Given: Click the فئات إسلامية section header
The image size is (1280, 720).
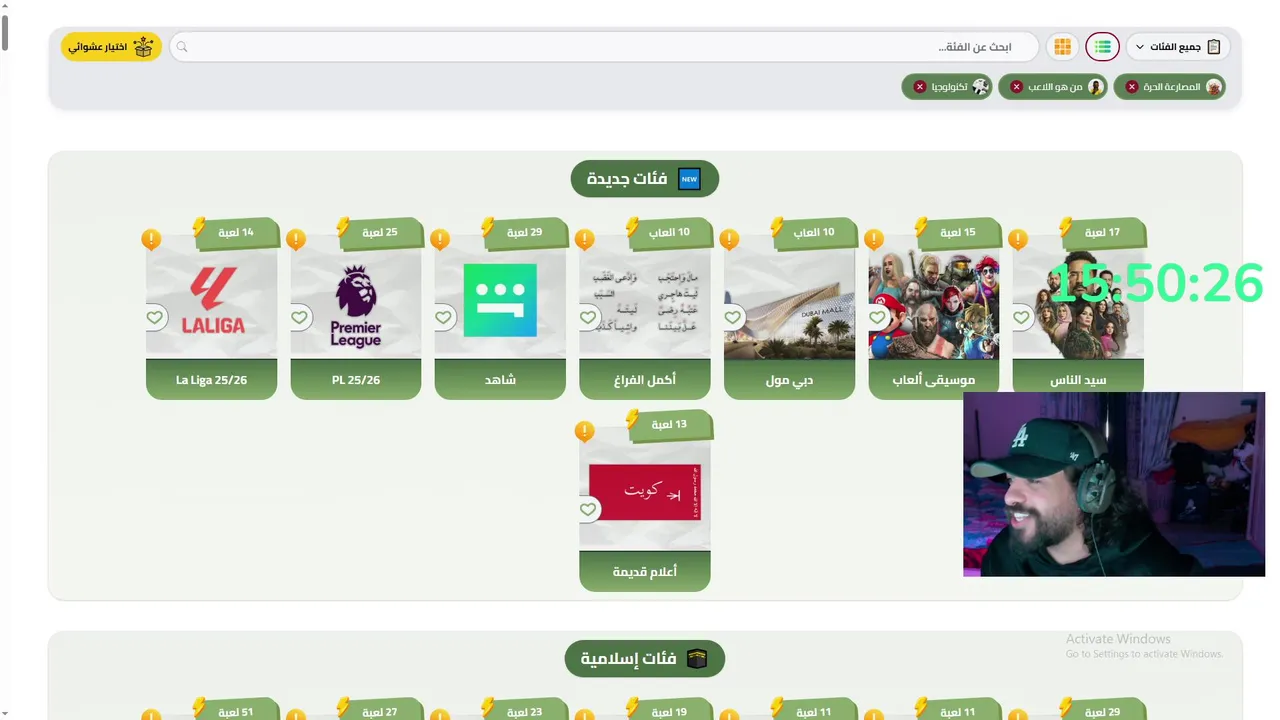Looking at the screenshot, I should click(x=645, y=659).
